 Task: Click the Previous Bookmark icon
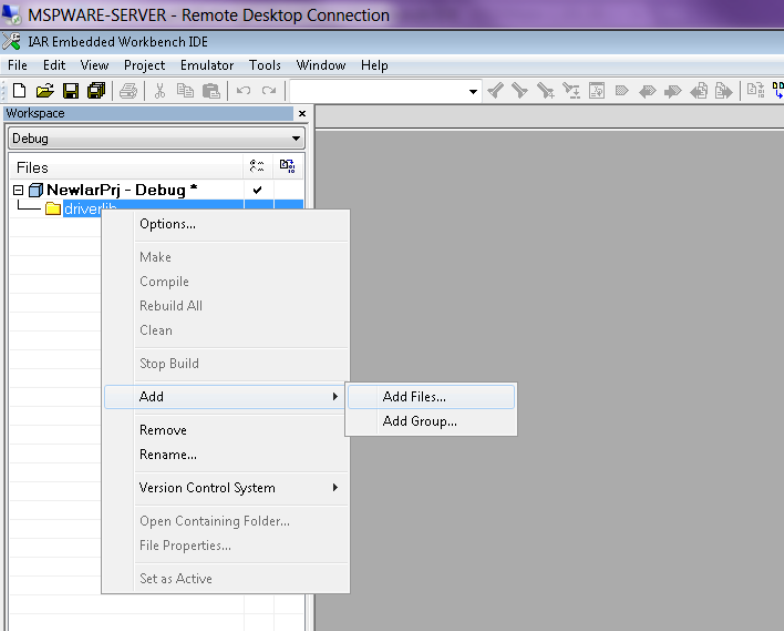[648, 91]
